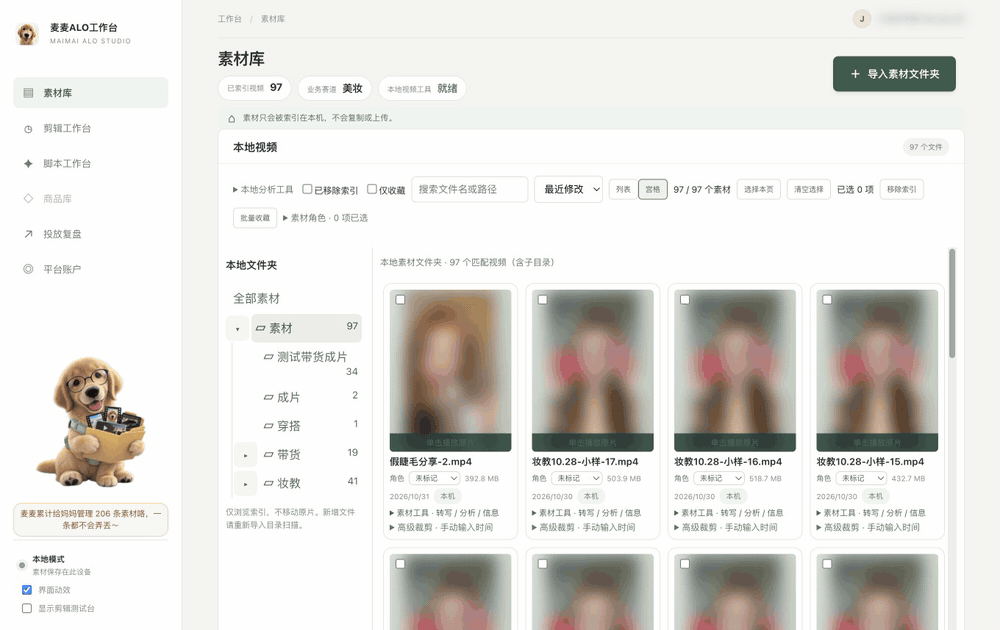
Task: Expand 素材角色 · 0 项已选
Action: 325,218
